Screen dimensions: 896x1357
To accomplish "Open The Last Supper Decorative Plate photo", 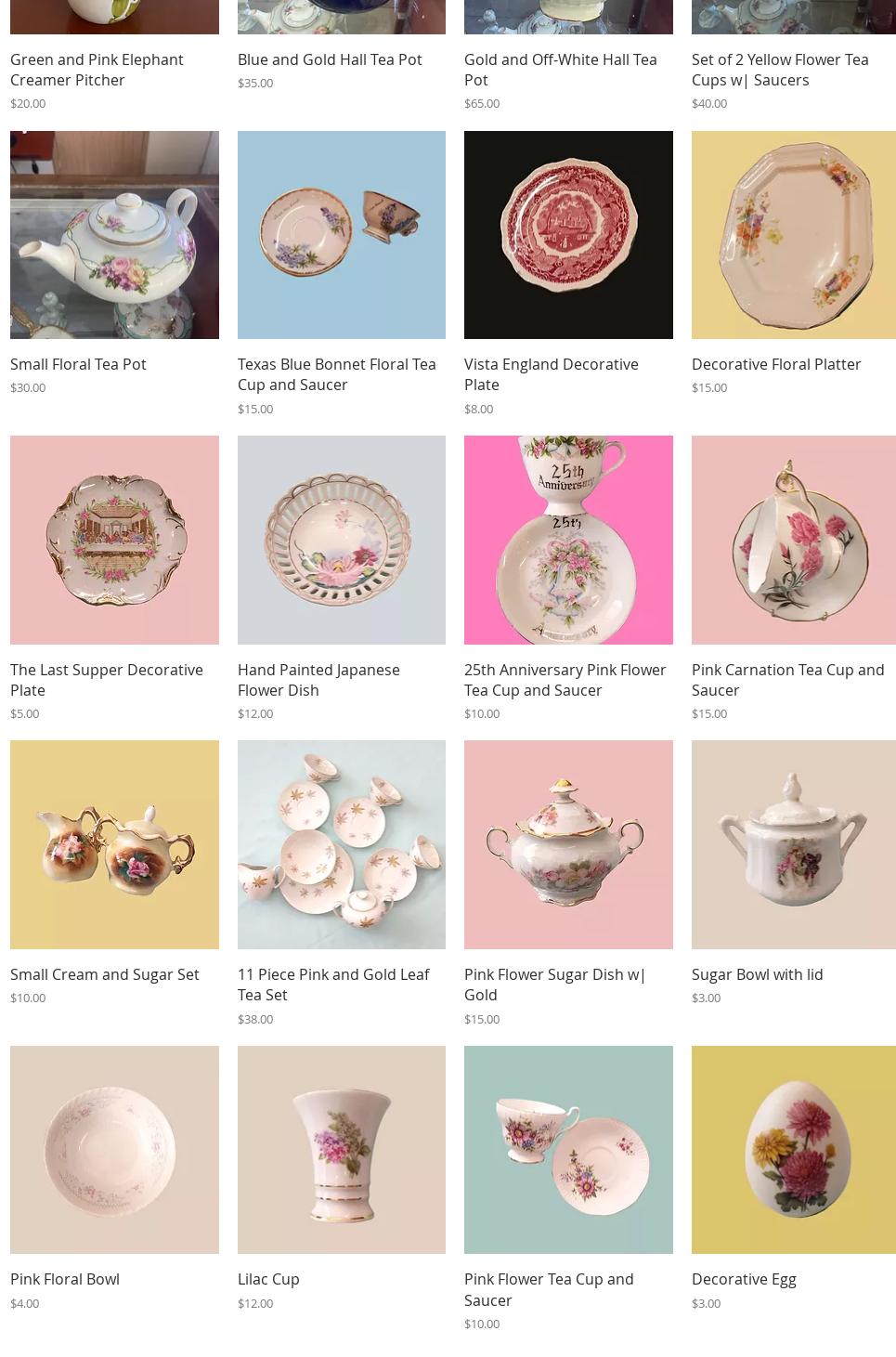I will click(x=114, y=540).
